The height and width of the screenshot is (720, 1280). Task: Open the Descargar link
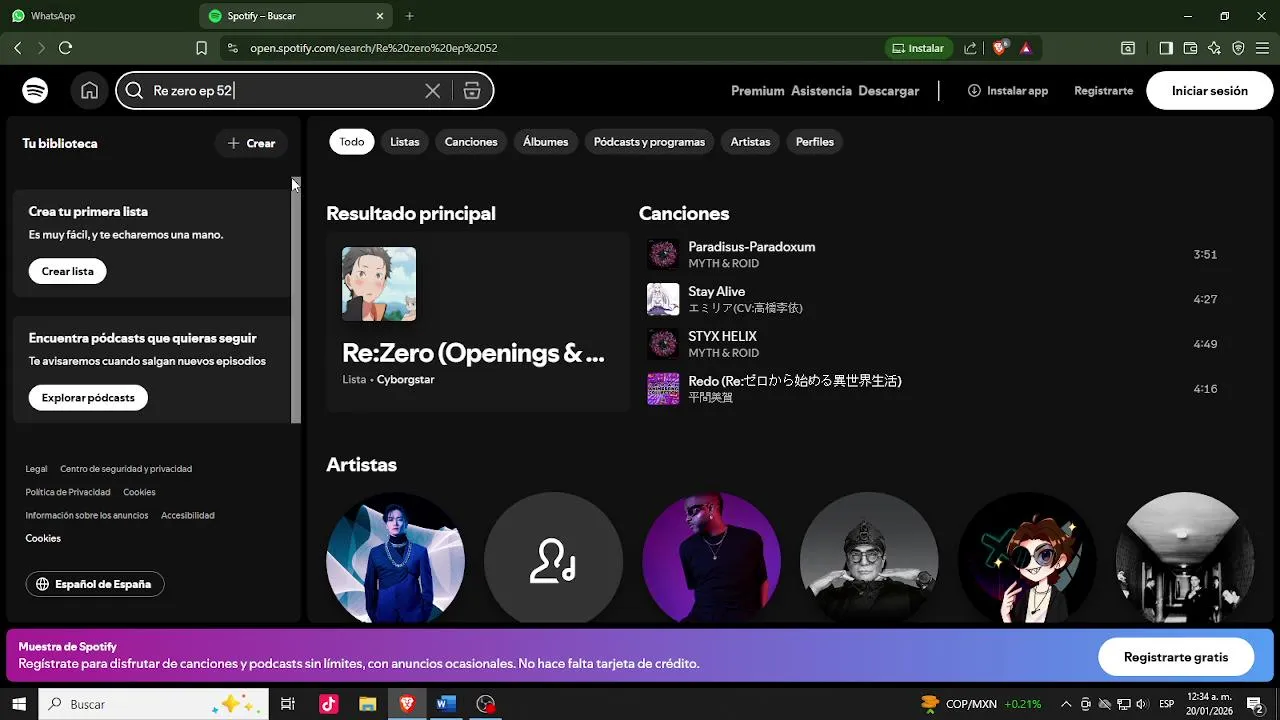tap(888, 90)
